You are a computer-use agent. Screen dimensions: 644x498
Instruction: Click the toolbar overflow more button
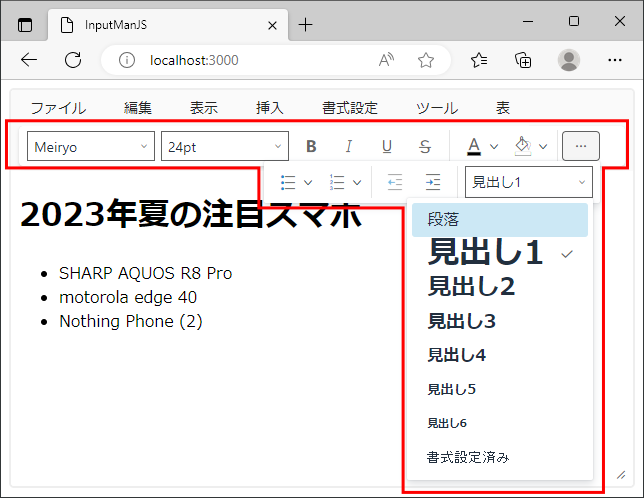(x=581, y=146)
